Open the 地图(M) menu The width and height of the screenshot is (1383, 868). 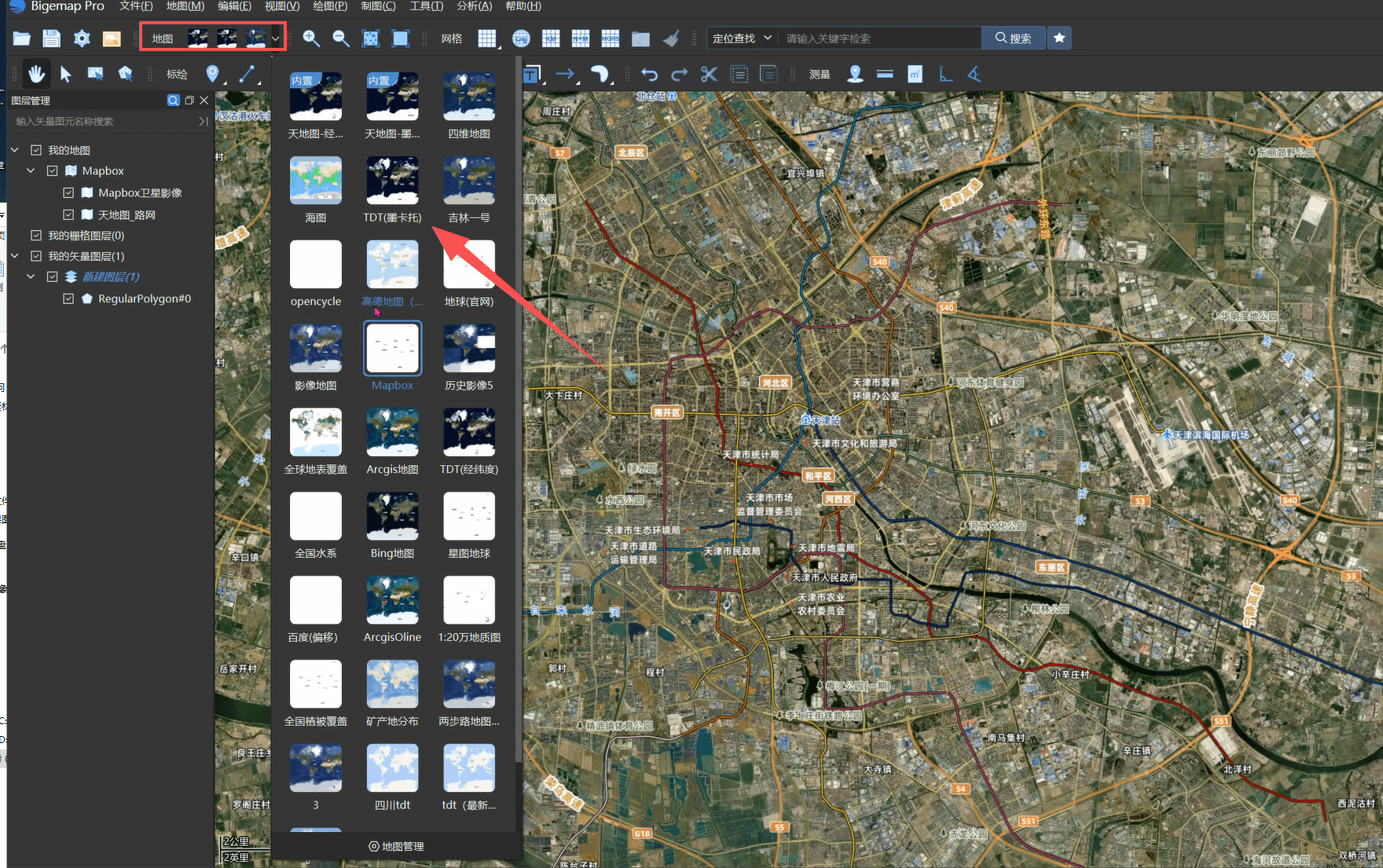click(185, 6)
